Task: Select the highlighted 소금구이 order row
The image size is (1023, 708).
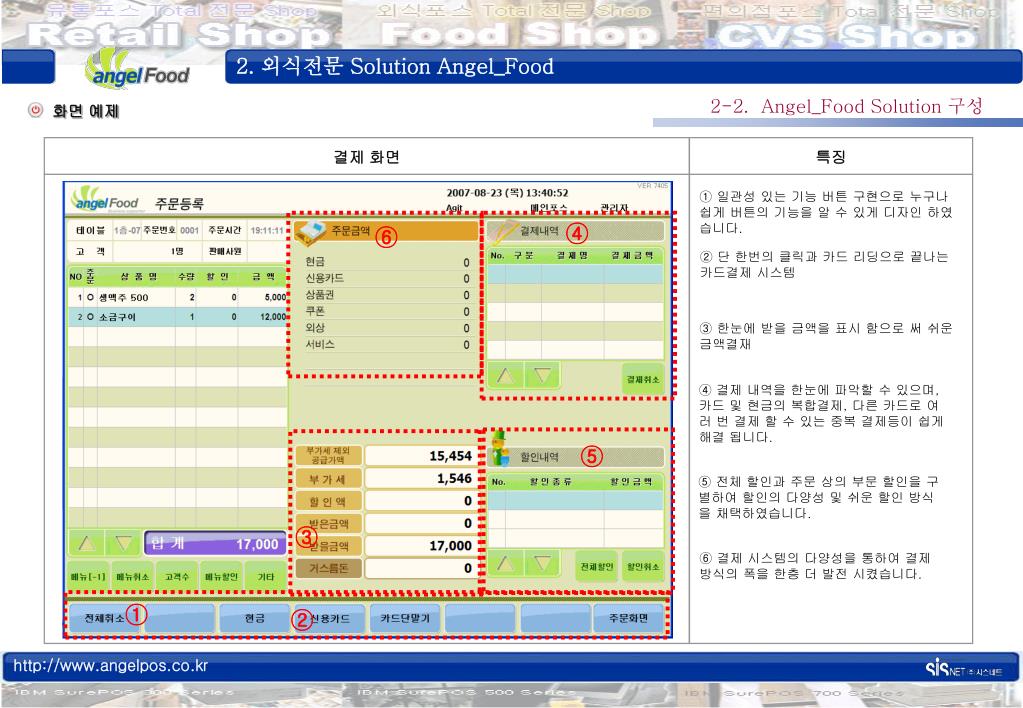Action: (177, 316)
